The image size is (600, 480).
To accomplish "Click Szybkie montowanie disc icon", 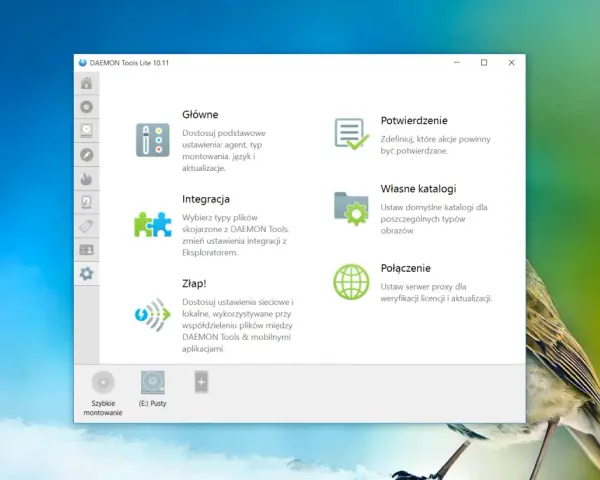I will pos(103,382).
